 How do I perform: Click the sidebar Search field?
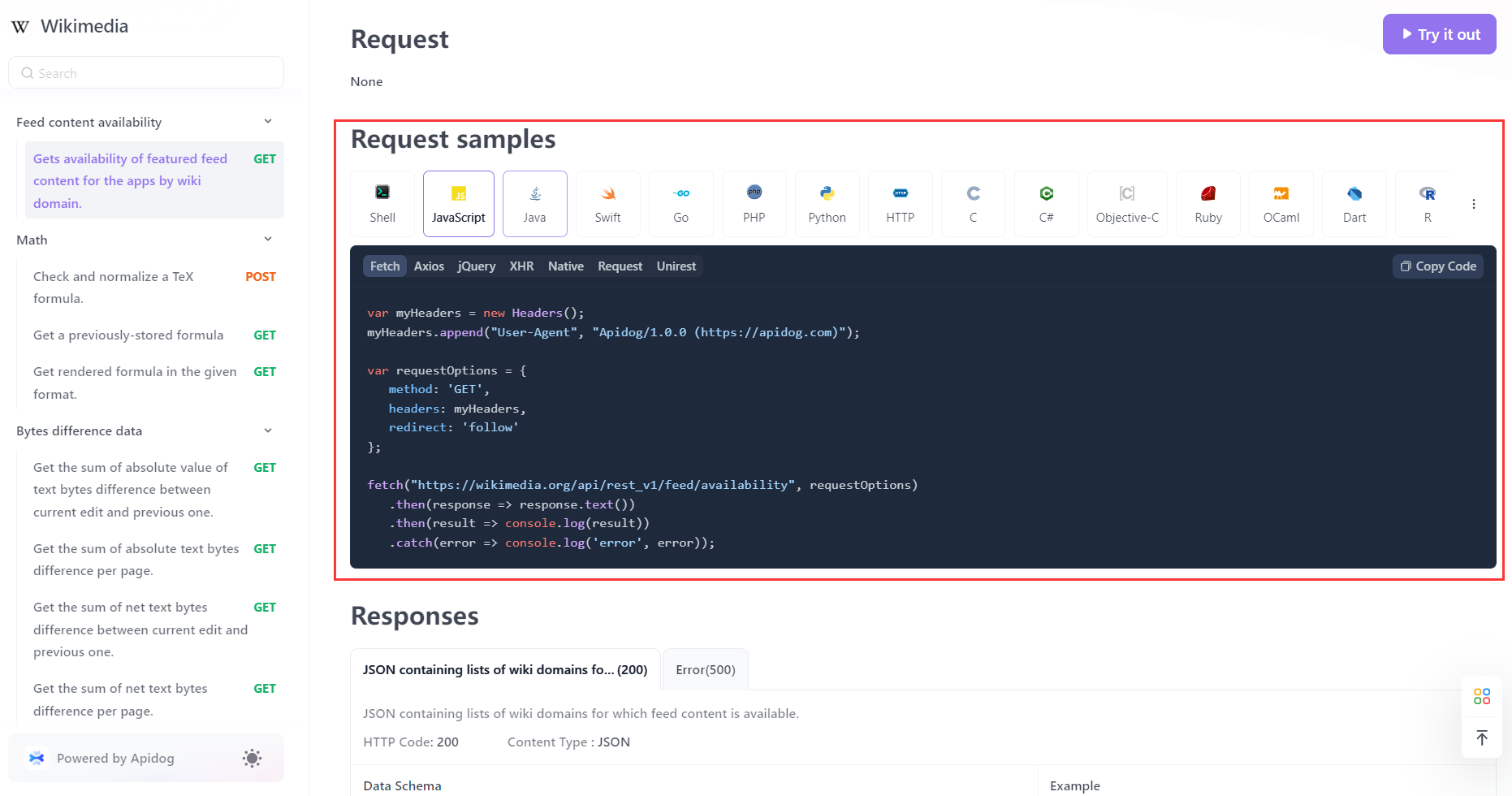[146, 73]
